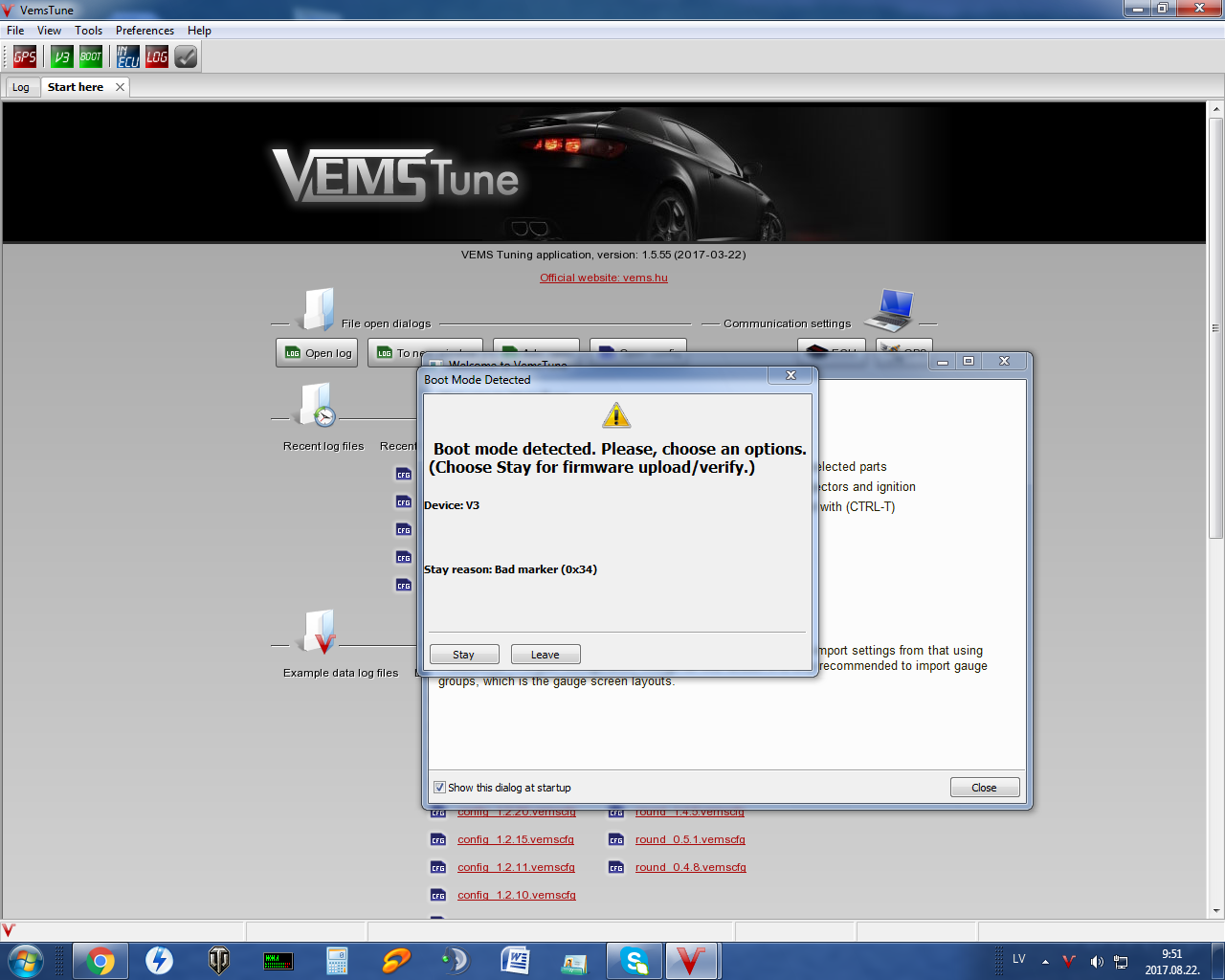
Task: Open the Tools menu
Action: 89,31
